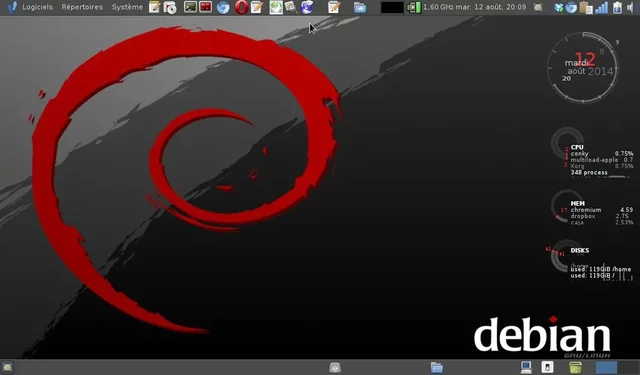Click the MEM heading in conky
The image size is (640, 375).
coord(578,203)
